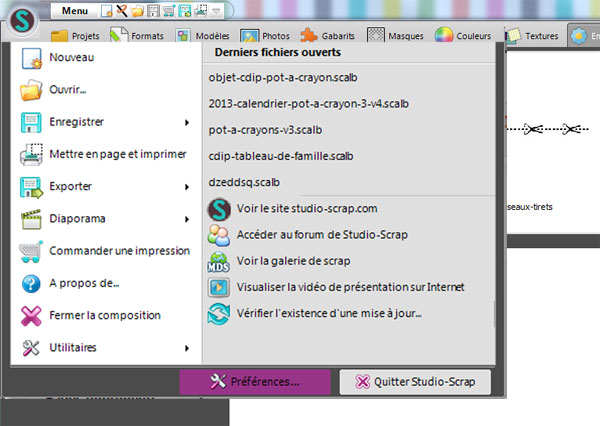
Task: Expand the Utilitaires submenu arrow
Action: (x=187, y=348)
